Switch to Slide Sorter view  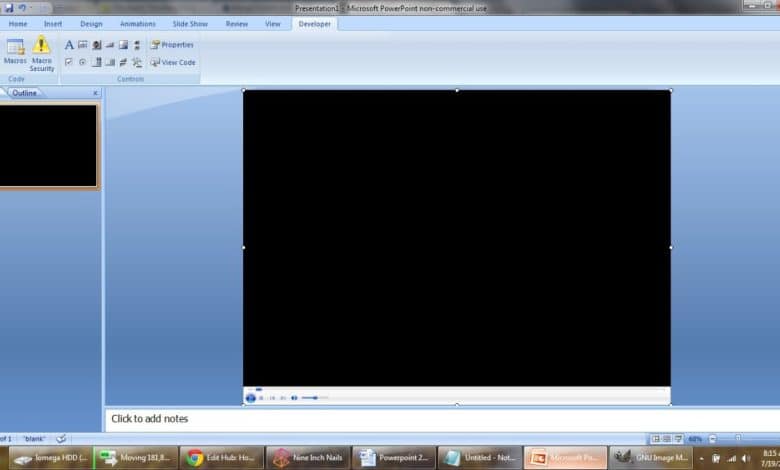tap(667, 439)
